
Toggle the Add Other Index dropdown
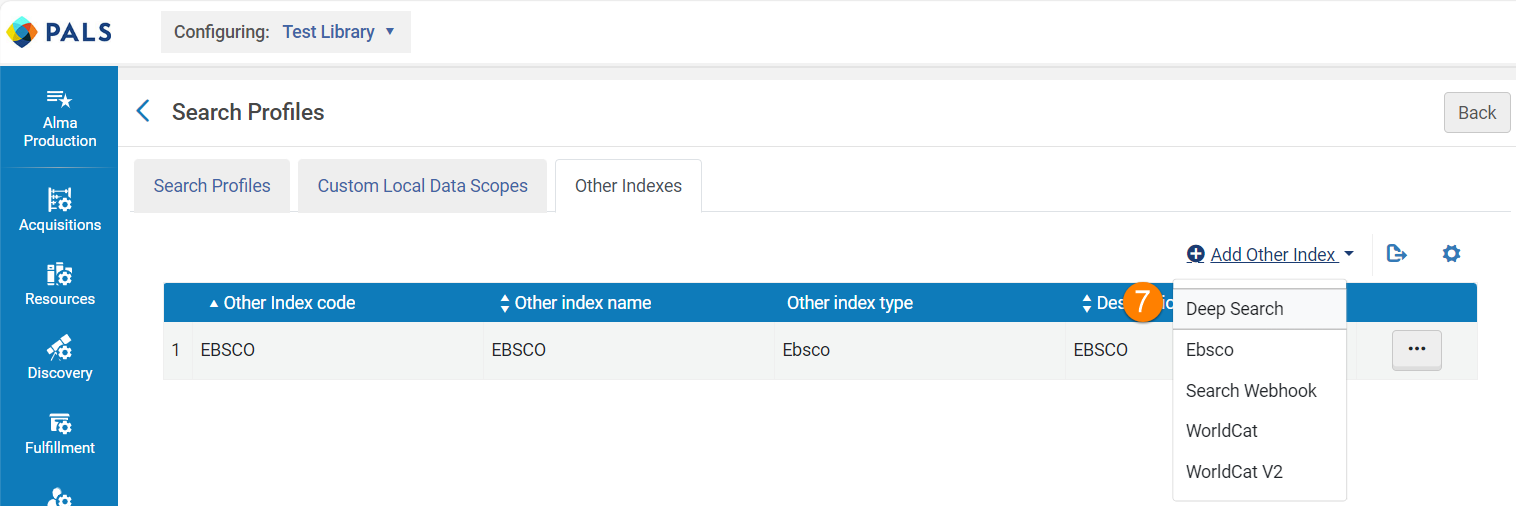click(x=1270, y=255)
